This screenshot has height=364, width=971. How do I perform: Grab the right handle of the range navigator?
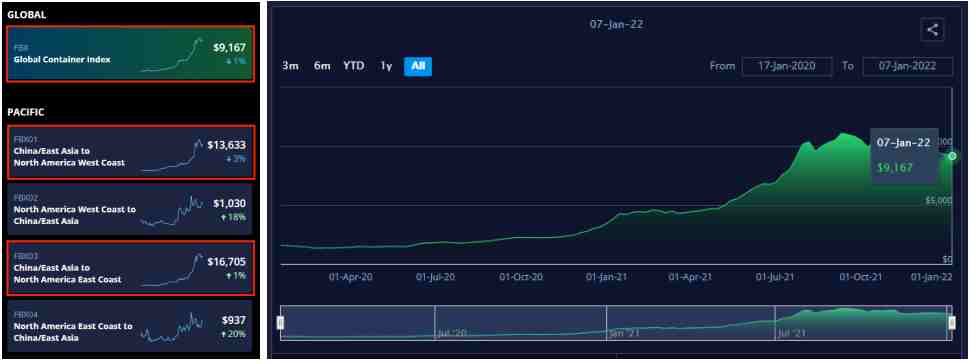click(x=952, y=323)
